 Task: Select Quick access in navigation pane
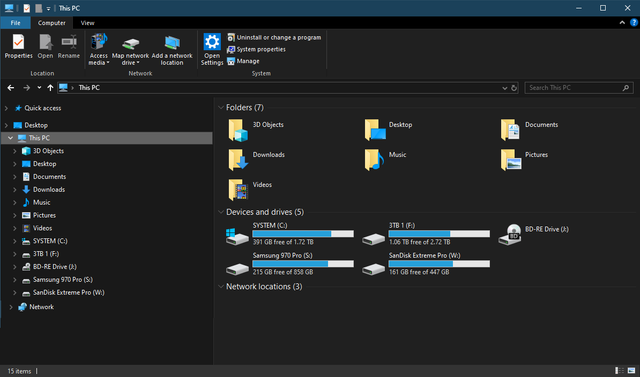click(42, 108)
